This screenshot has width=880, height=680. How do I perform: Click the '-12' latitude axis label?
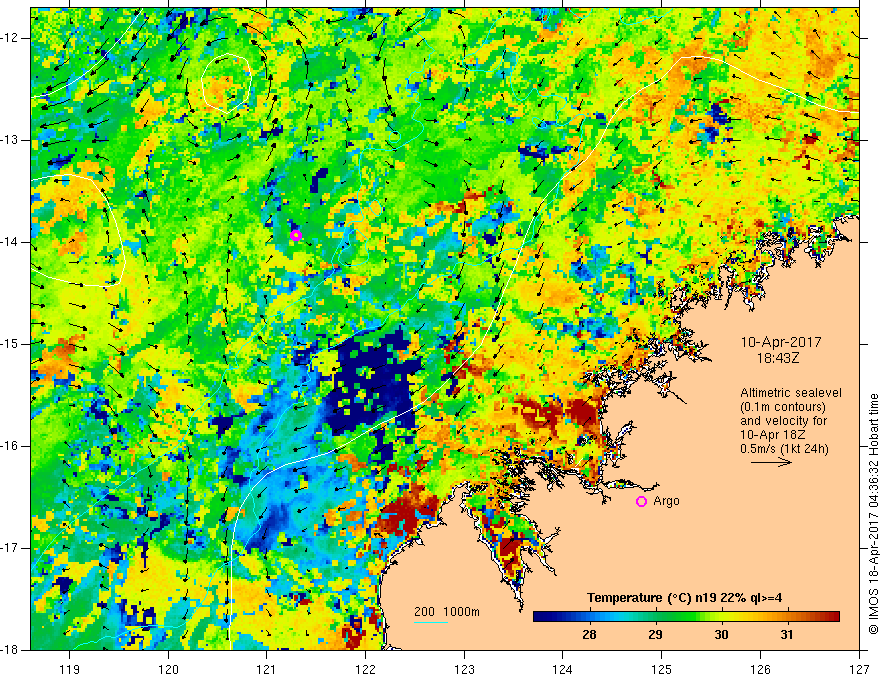tap(11, 38)
